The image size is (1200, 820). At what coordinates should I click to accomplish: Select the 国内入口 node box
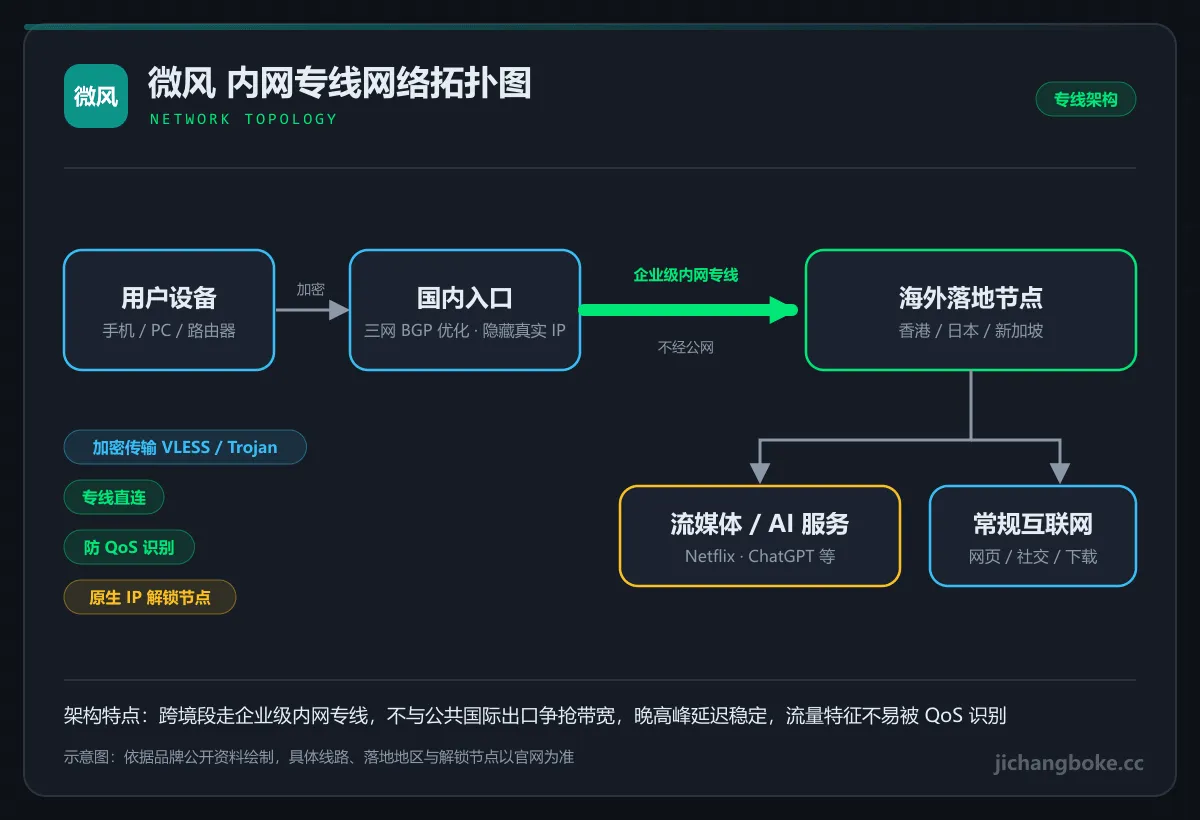pos(465,310)
